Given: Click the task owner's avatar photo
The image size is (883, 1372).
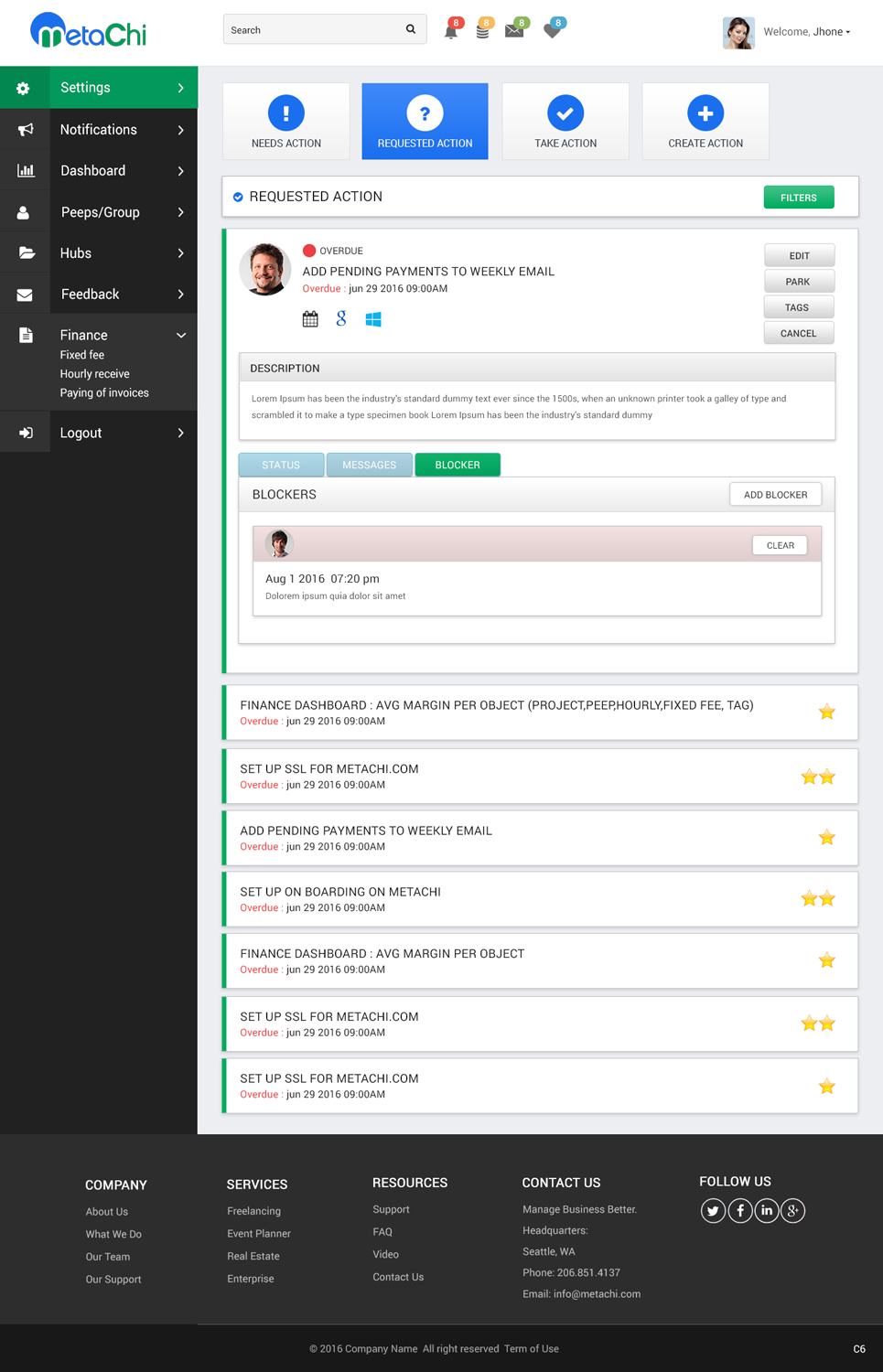Looking at the screenshot, I should (265, 269).
